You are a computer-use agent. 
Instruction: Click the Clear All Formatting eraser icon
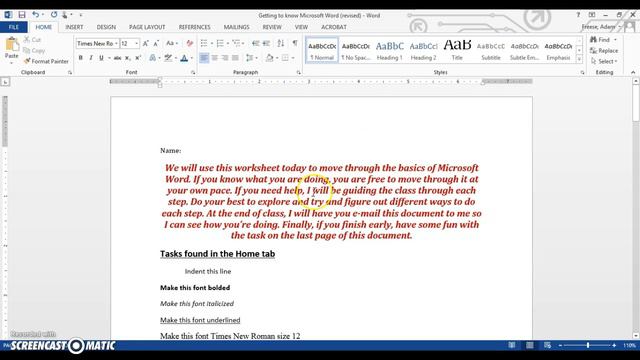(189, 43)
